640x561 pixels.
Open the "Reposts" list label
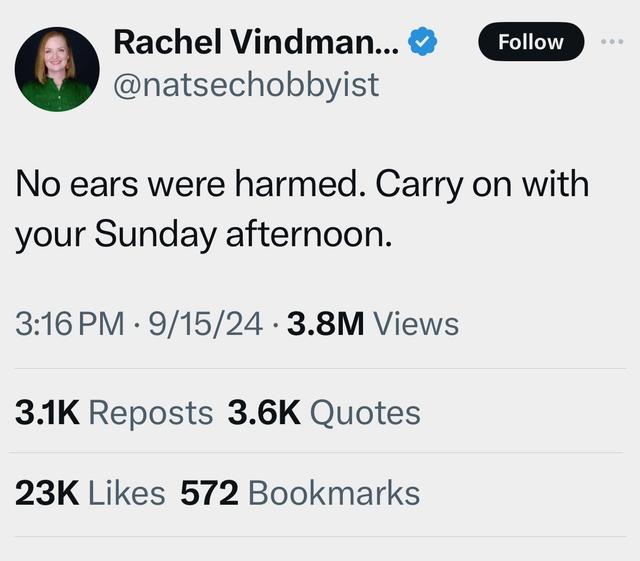(x=151, y=413)
